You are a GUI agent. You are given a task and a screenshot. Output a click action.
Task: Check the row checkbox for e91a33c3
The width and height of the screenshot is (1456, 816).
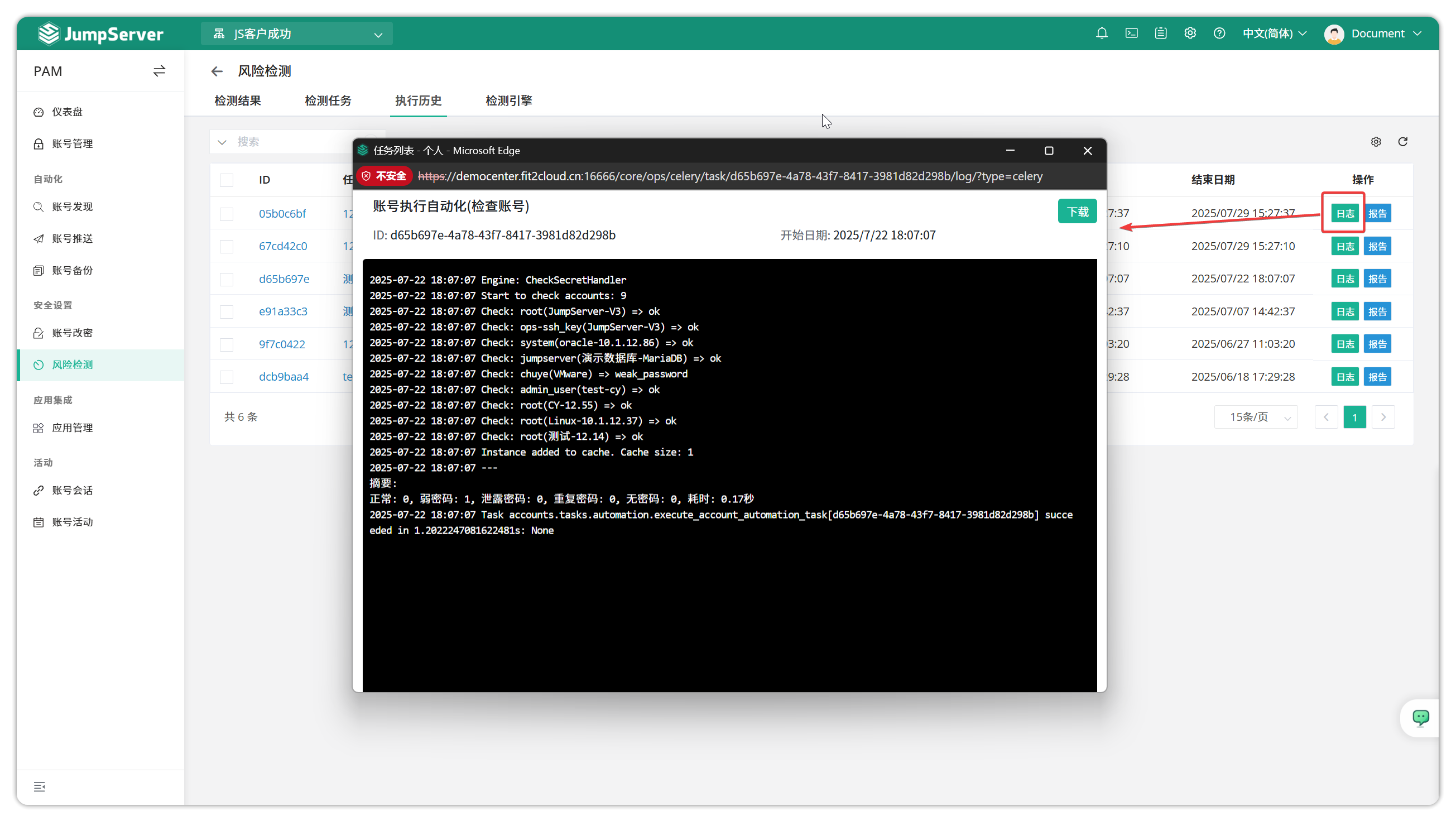coord(227,311)
